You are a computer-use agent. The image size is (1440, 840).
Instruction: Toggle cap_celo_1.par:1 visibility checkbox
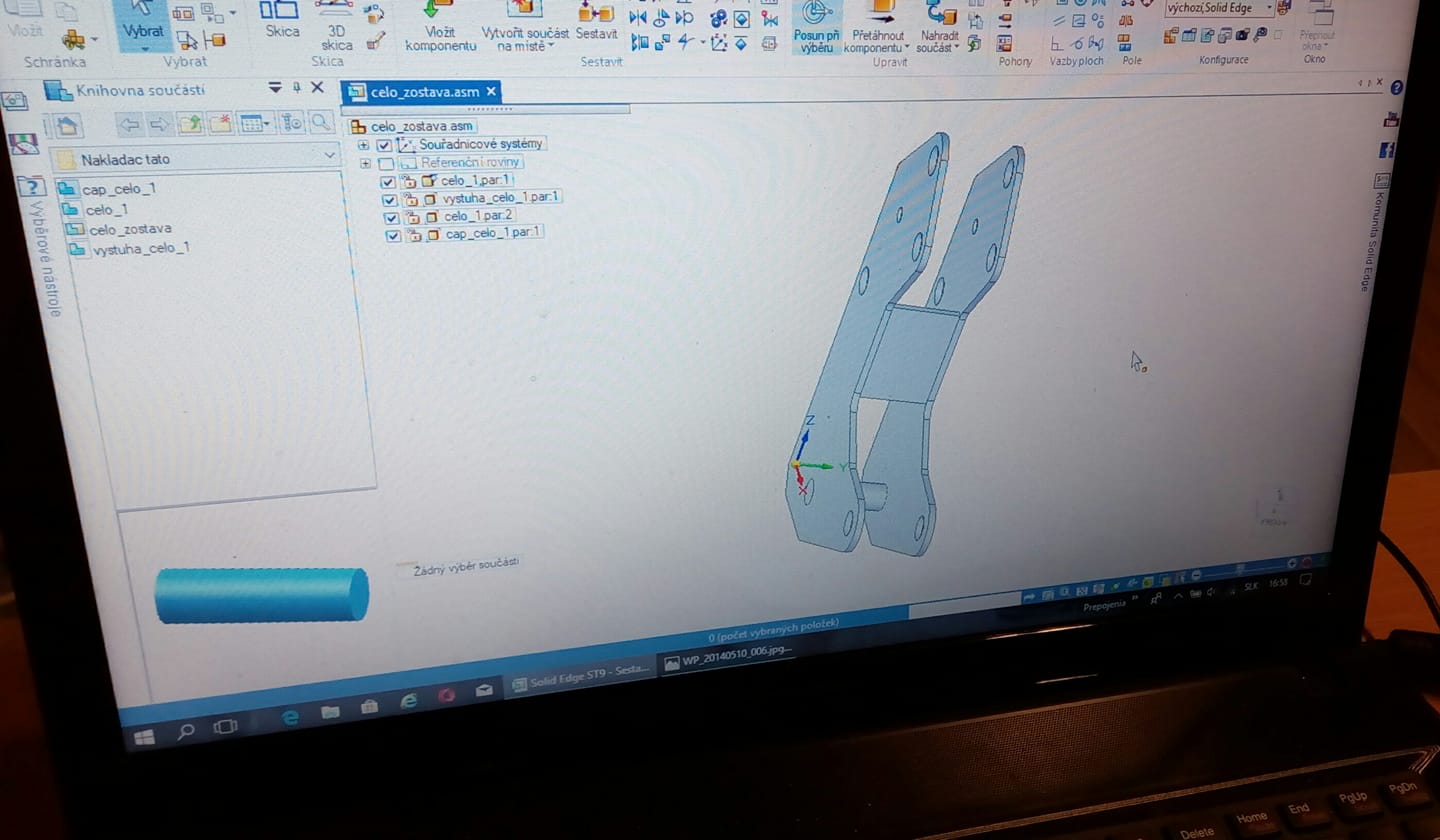point(393,236)
